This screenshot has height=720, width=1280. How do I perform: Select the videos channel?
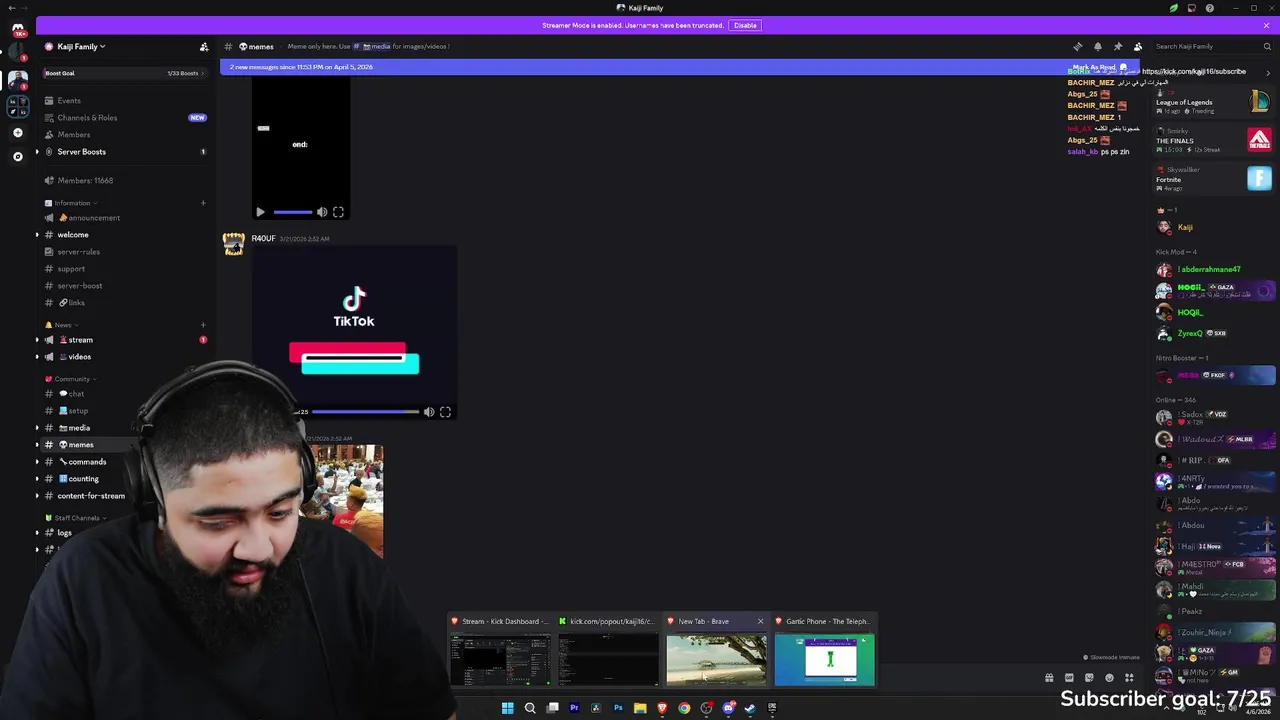pyautogui.click(x=124, y=357)
